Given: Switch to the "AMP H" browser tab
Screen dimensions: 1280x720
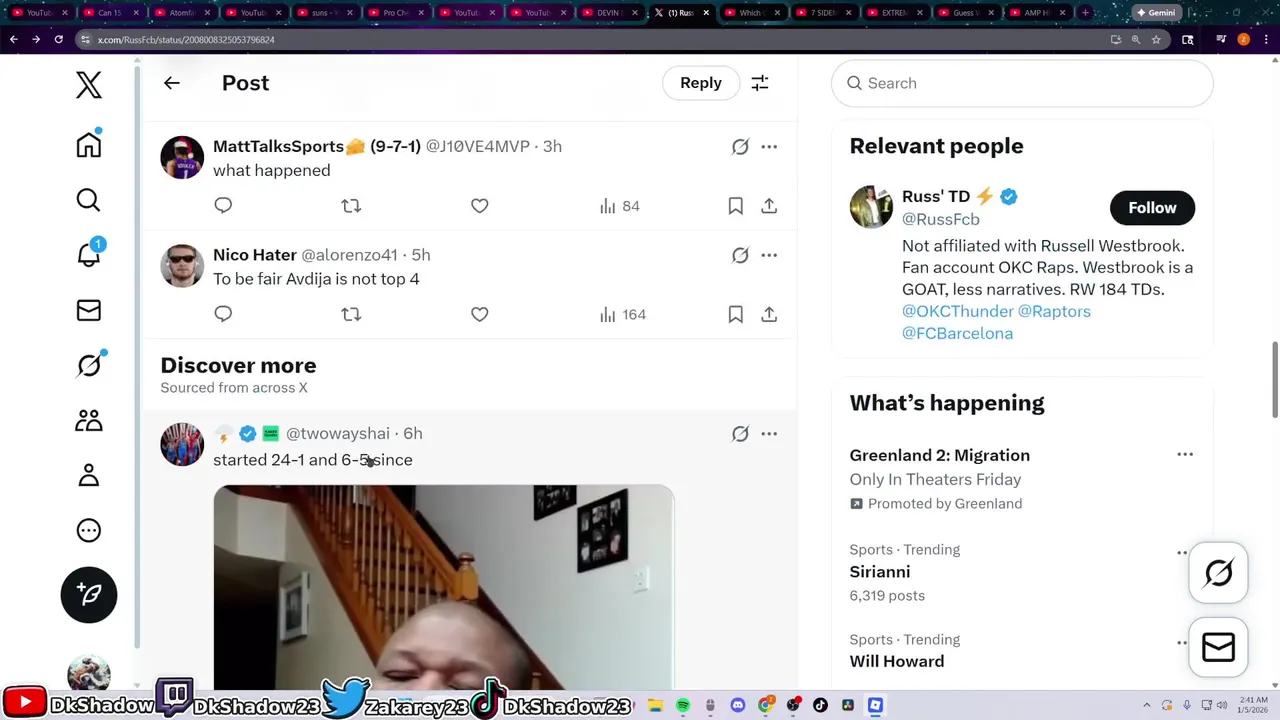Looking at the screenshot, I should coord(1037,13).
